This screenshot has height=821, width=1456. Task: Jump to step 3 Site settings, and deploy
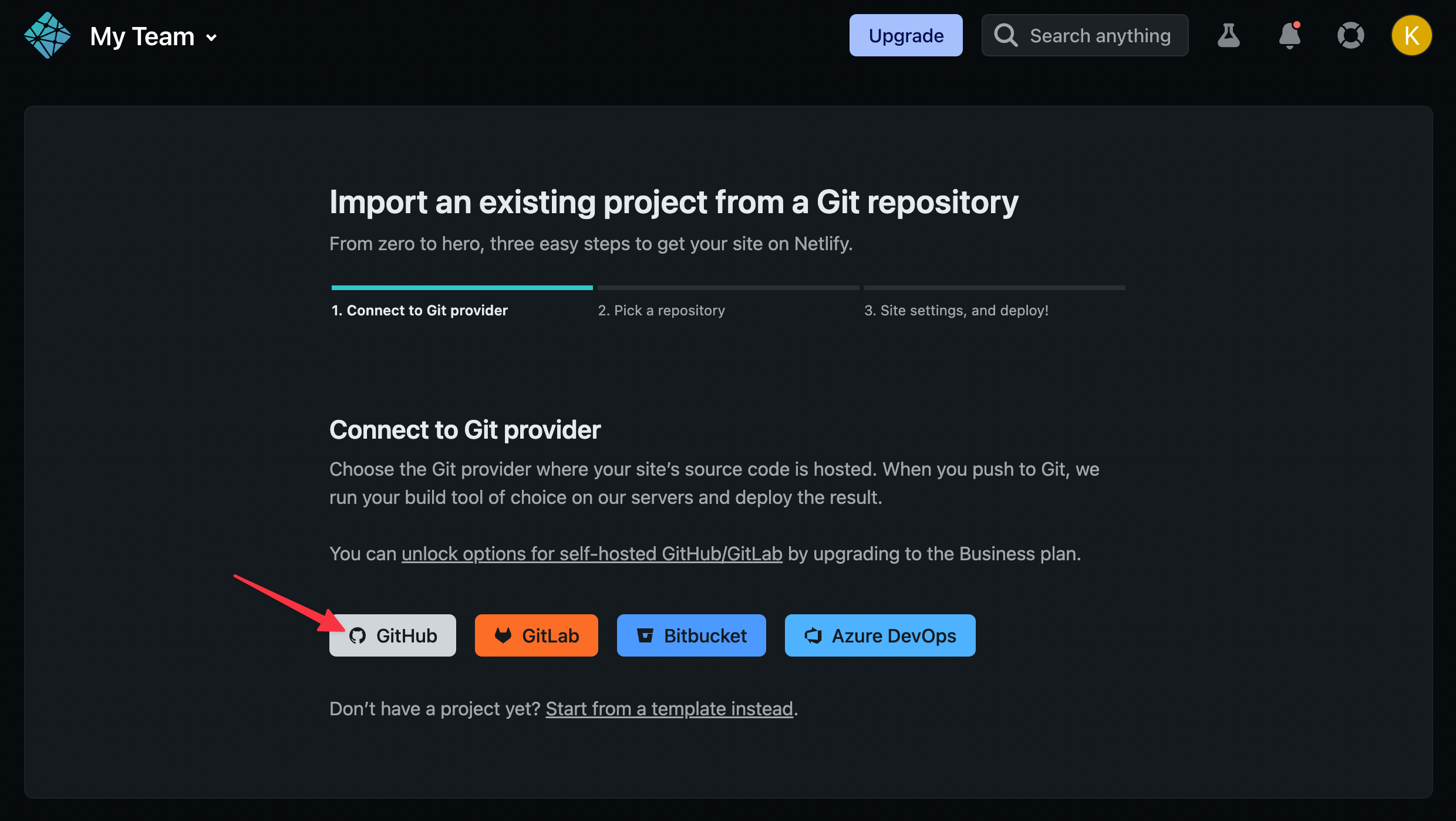956,310
